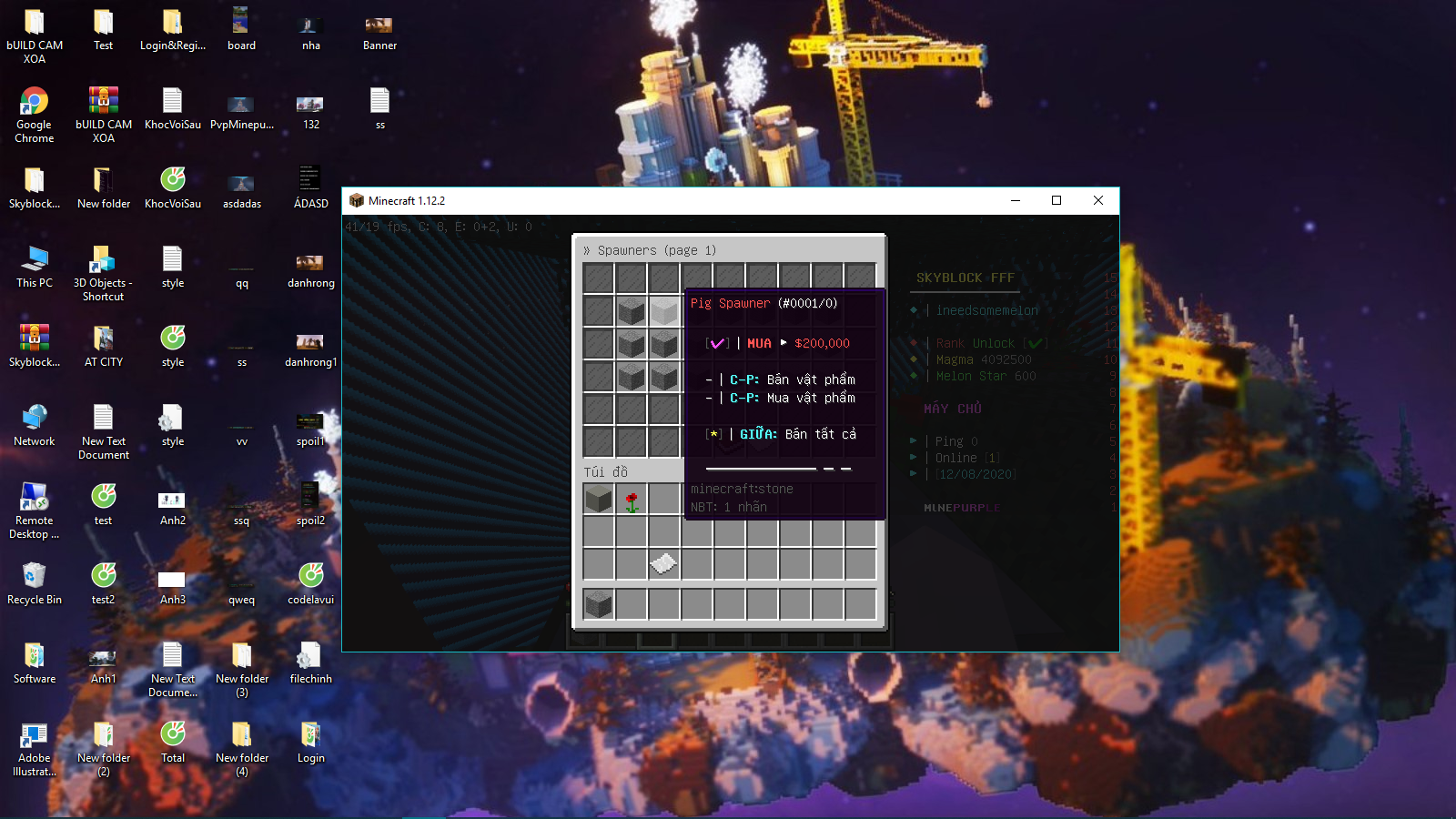Screen dimensions: 1456x819
Task: Minimize the Minecraft 1.12.2 window
Action: (x=1015, y=201)
